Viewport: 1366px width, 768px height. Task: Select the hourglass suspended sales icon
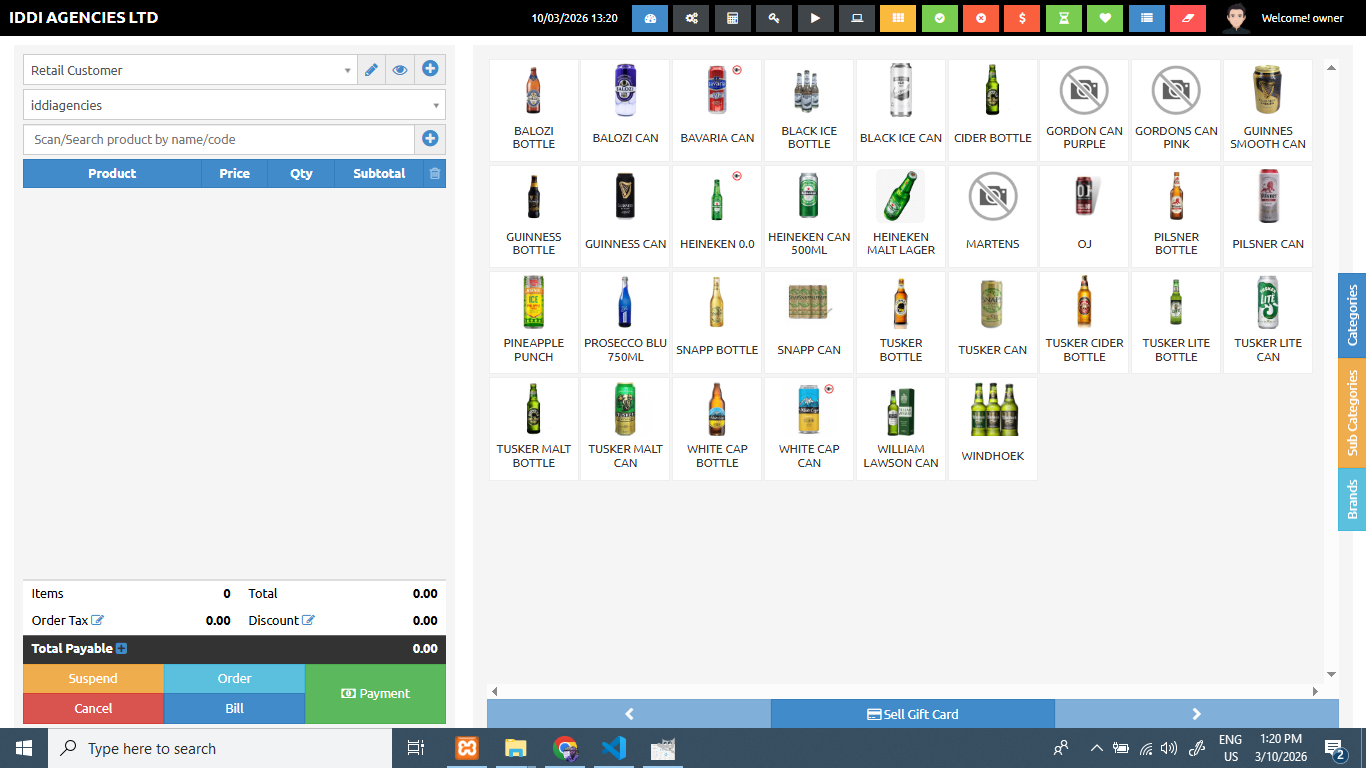tap(1062, 18)
